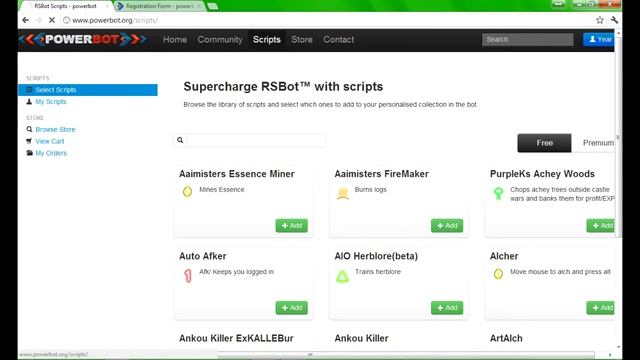Open Browse Store link
Image resolution: width=640 pixels, height=360 pixels.
pos(55,129)
